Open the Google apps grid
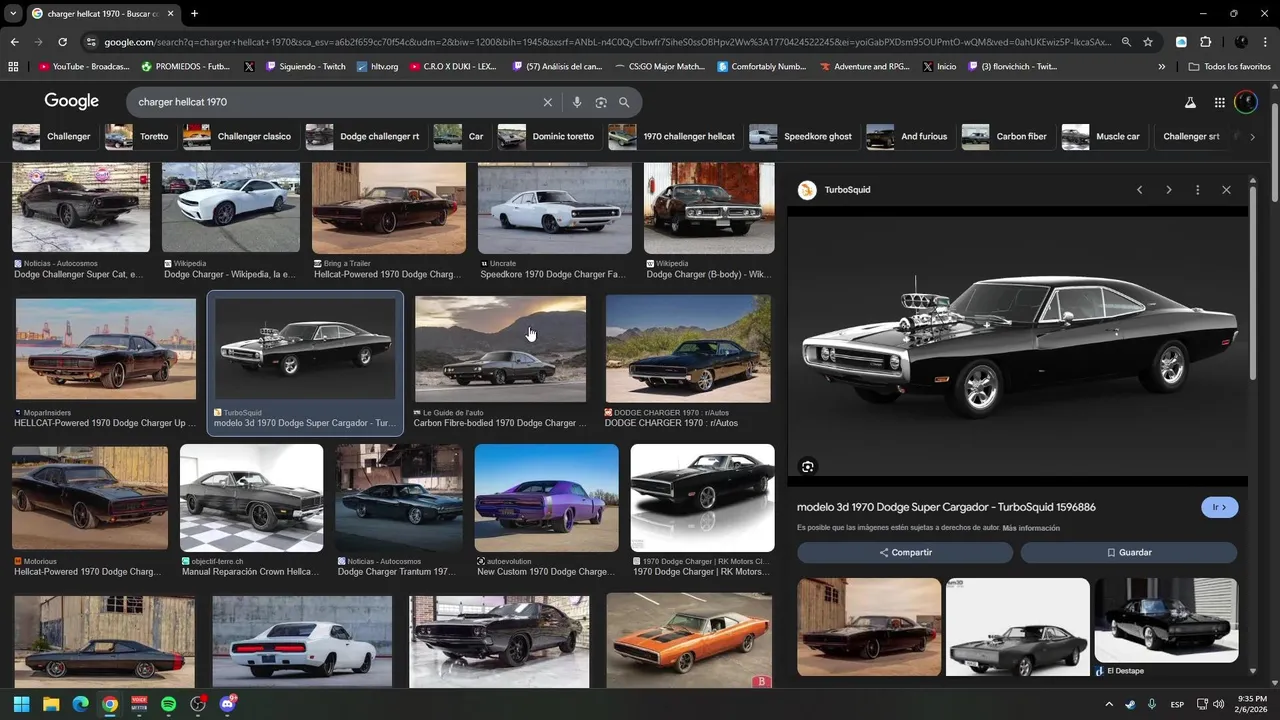The image size is (1280, 720). [x=1220, y=102]
